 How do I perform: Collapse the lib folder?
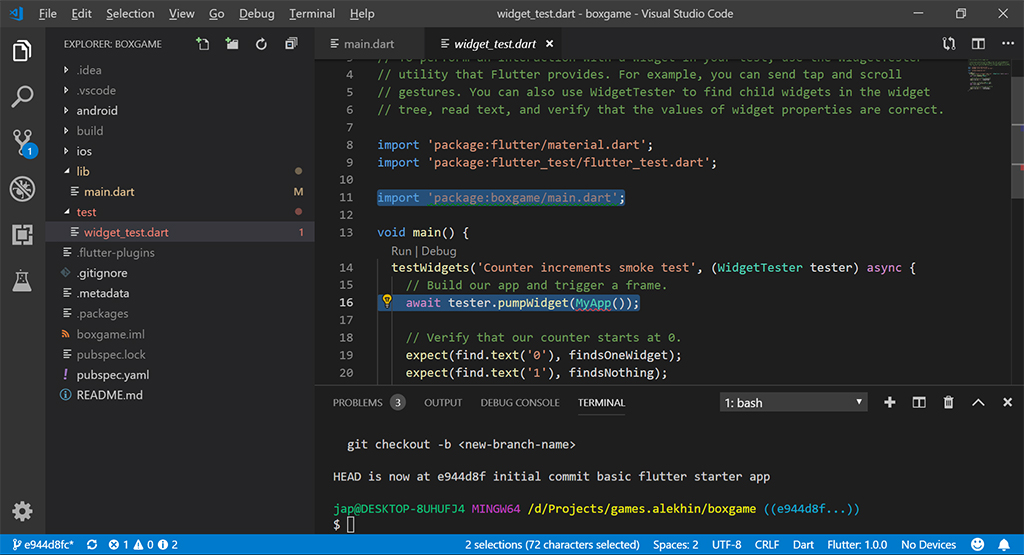click(x=83, y=172)
